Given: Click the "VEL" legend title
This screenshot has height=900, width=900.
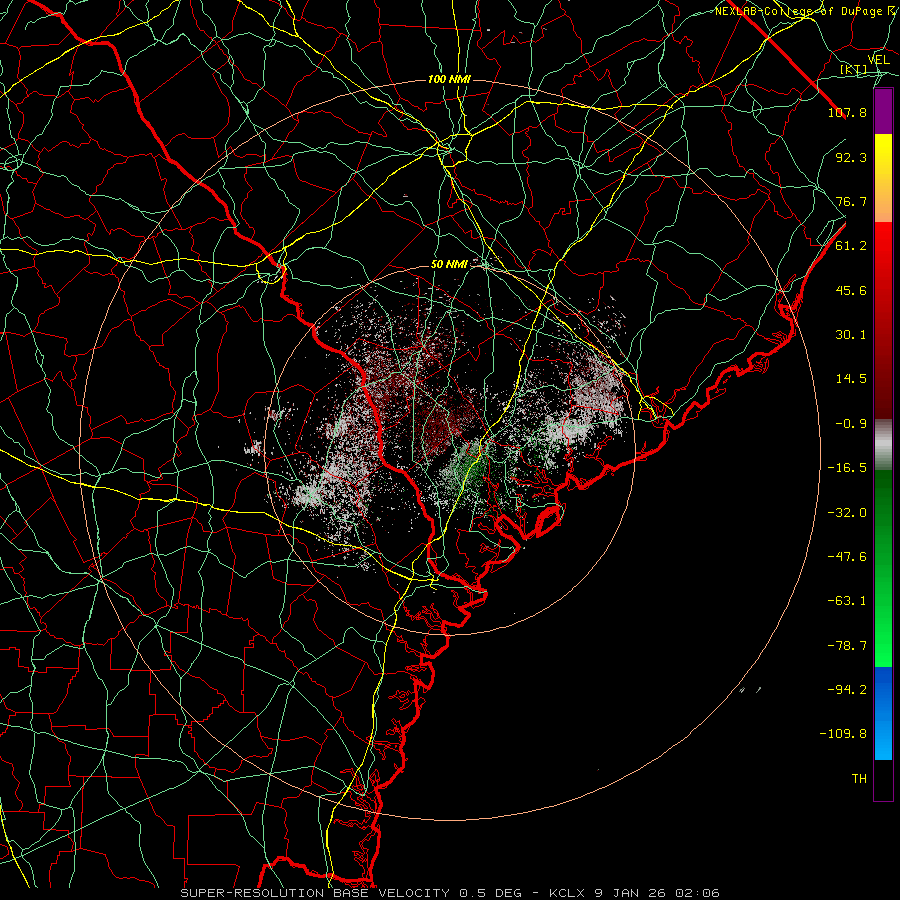Looking at the screenshot, I should (x=878, y=60).
